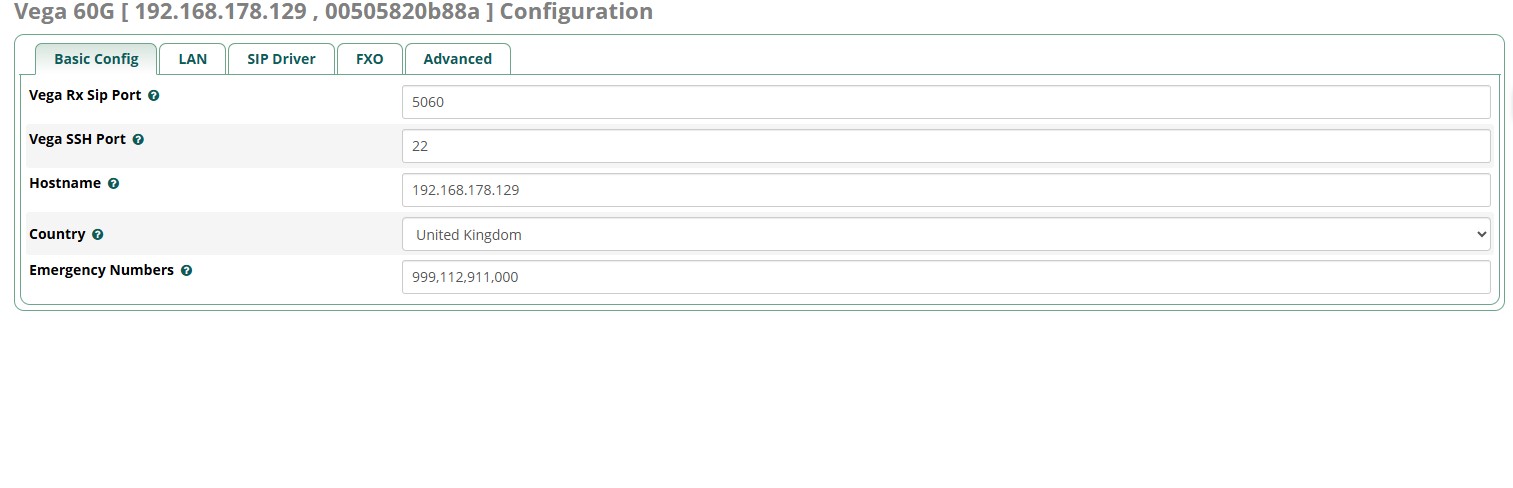Select the FXO tab
The width and height of the screenshot is (1513, 488).
369,59
